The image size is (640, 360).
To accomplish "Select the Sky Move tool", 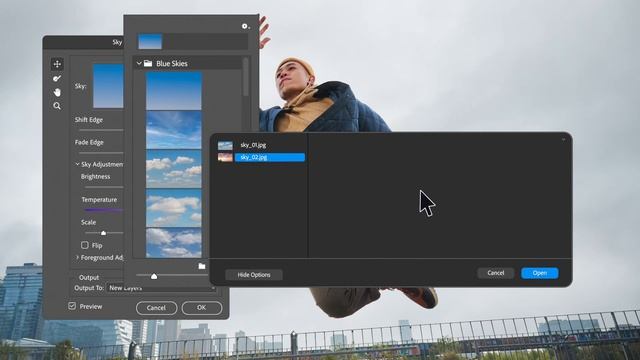I will pyautogui.click(x=57, y=64).
